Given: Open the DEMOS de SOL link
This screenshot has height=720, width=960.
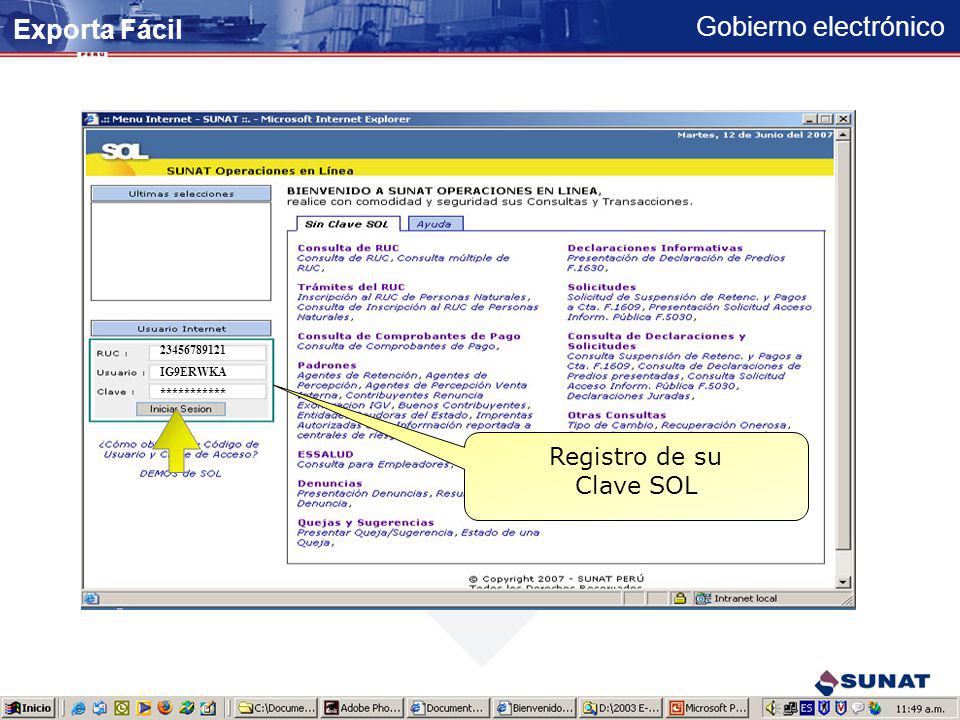Looking at the screenshot, I should [181, 473].
